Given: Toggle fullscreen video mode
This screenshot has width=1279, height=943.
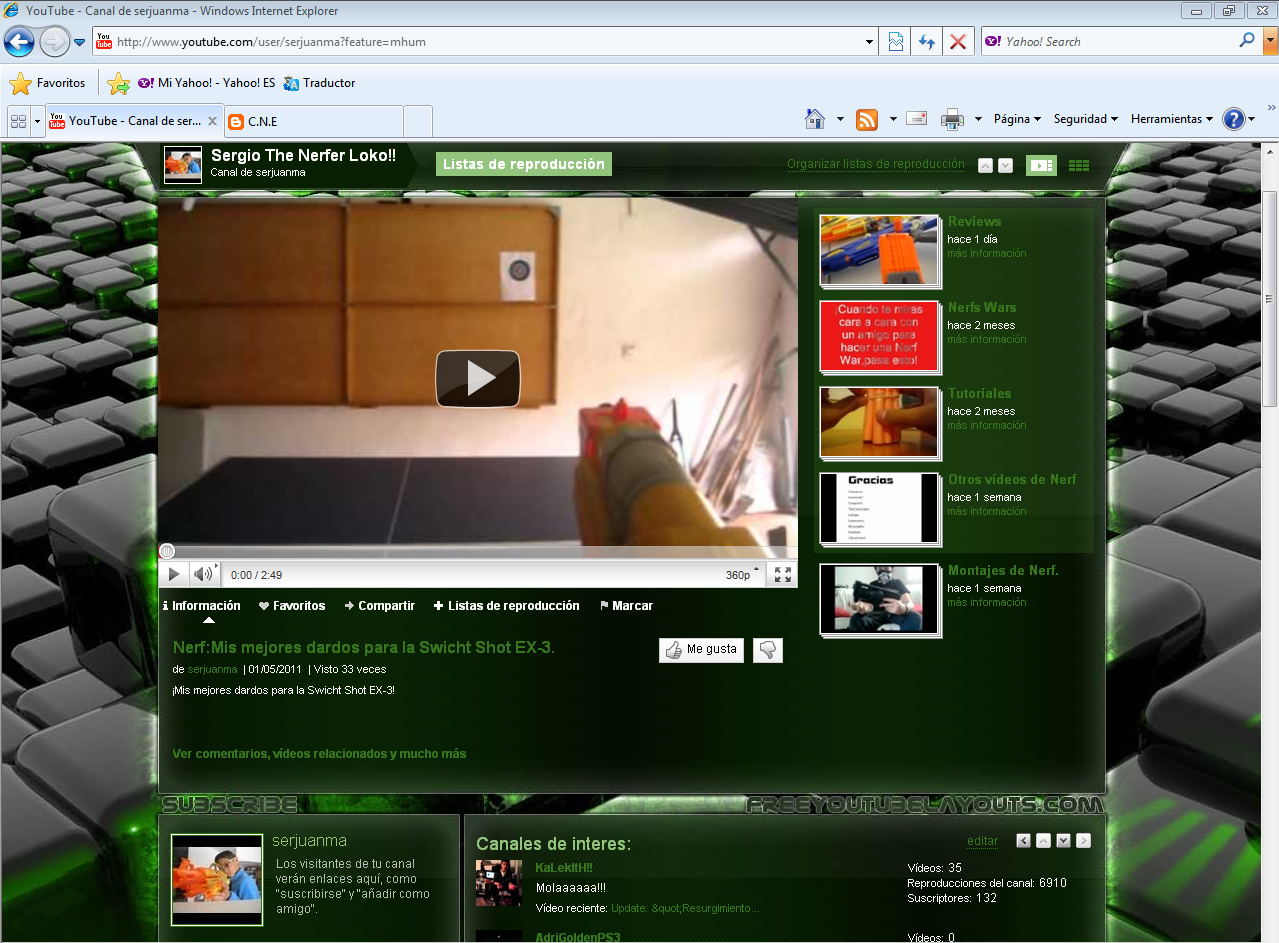Looking at the screenshot, I should pyautogui.click(x=783, y=574).
